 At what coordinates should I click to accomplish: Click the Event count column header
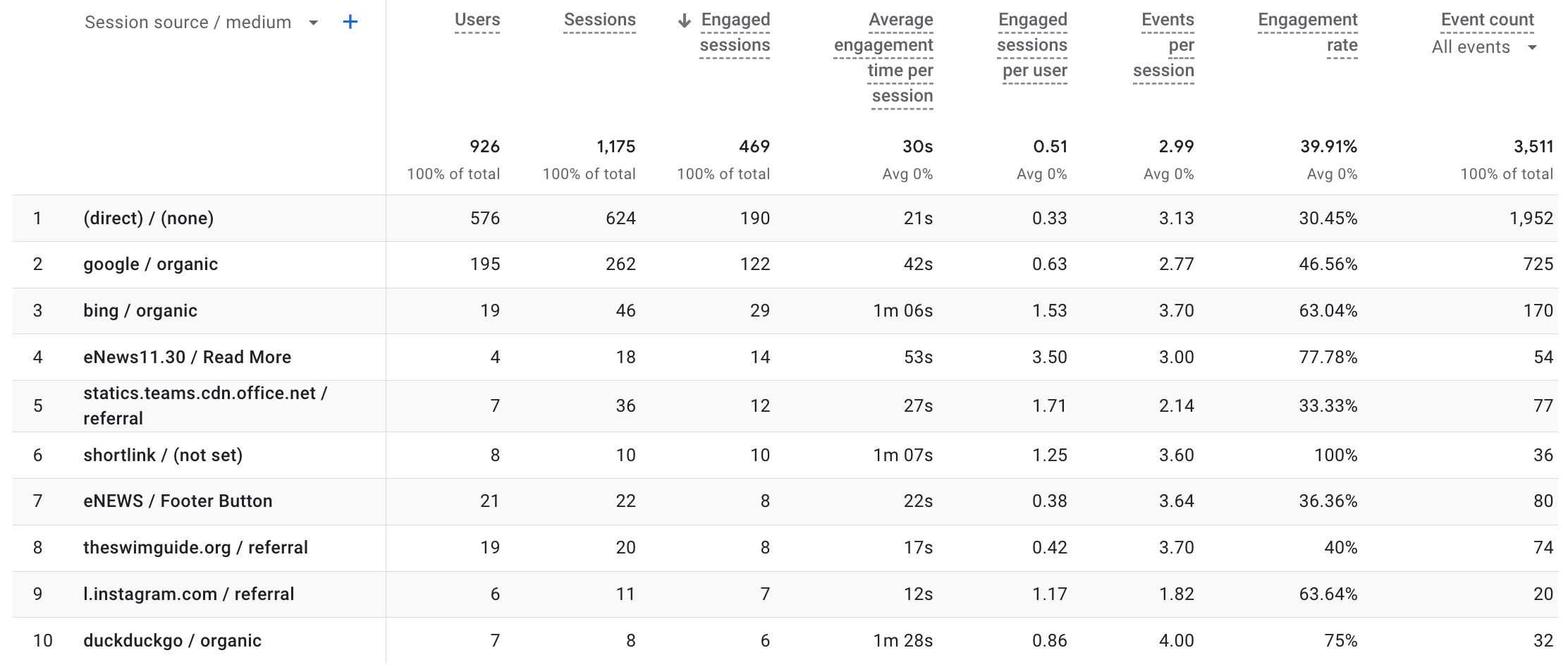pos(1487,20)
